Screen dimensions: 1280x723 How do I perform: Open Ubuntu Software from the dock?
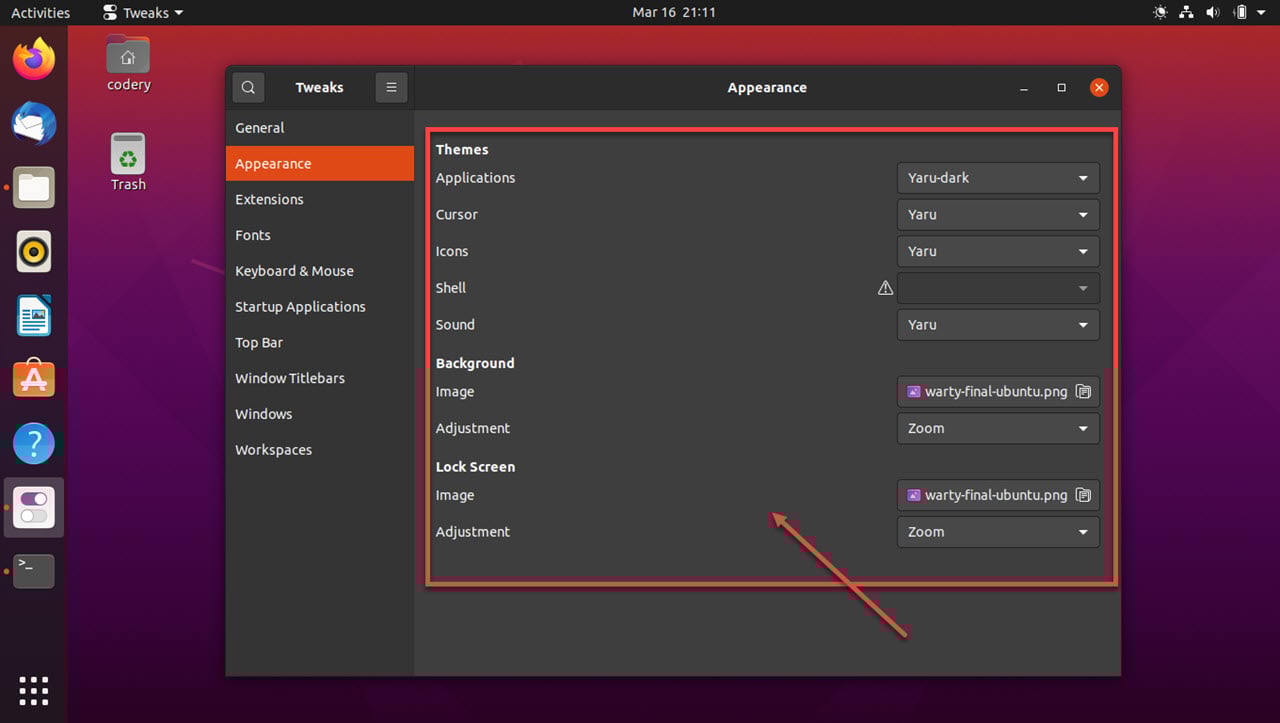point(34,379)
